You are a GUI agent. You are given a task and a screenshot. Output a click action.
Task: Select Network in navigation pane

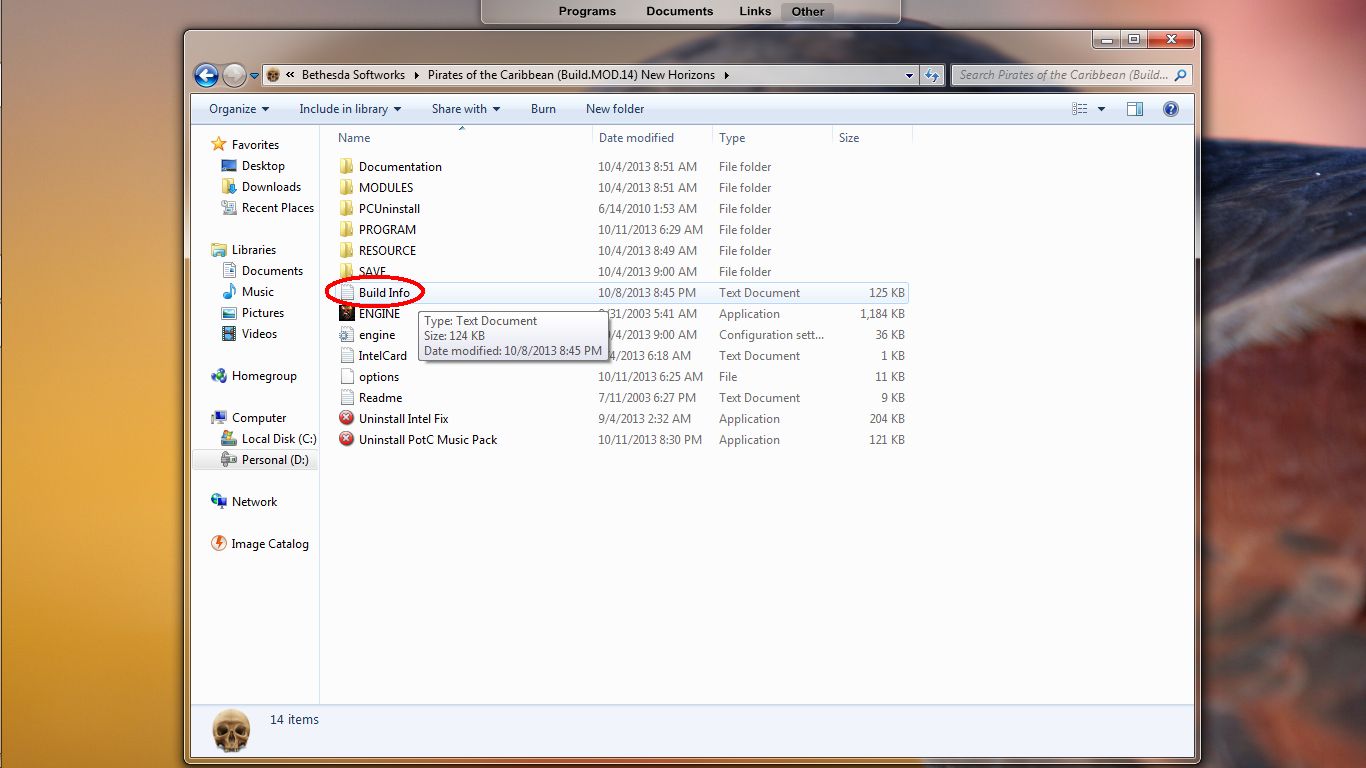click(254, 502)
